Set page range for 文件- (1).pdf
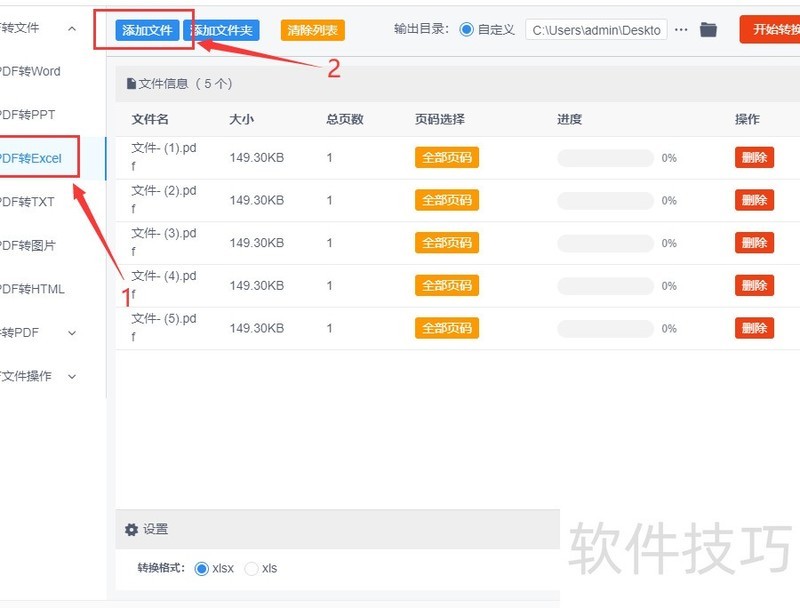The height and width of the screenshot is (608, 800). [x=447, y=158]
